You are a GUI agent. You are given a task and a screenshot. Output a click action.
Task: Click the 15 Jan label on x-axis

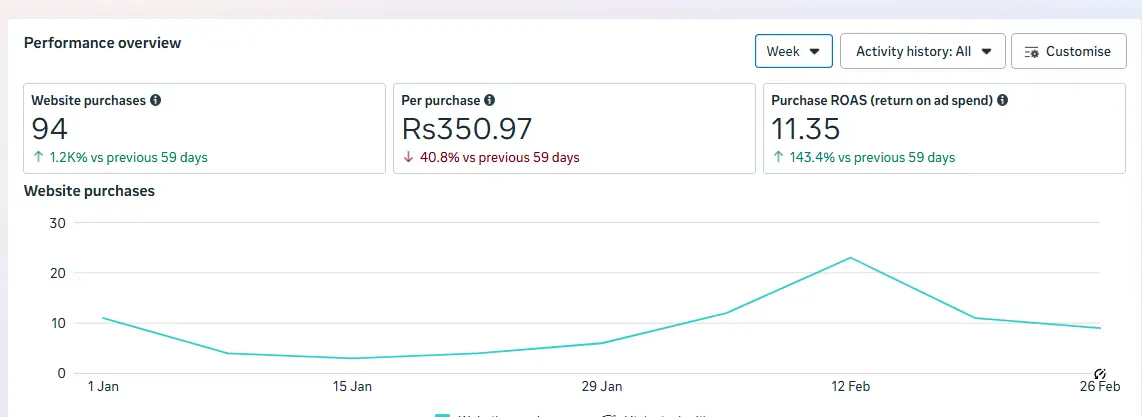[352, 386]
